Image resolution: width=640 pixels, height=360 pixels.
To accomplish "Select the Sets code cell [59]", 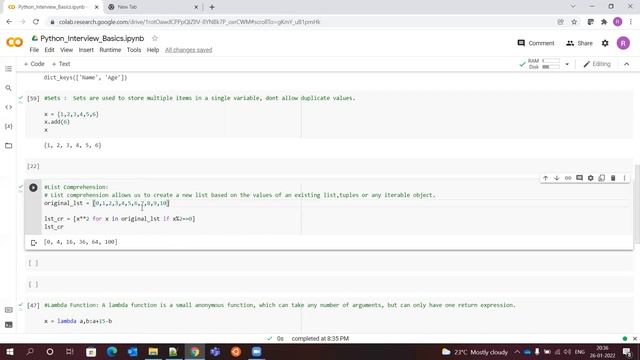I will [x=329, y=114].
